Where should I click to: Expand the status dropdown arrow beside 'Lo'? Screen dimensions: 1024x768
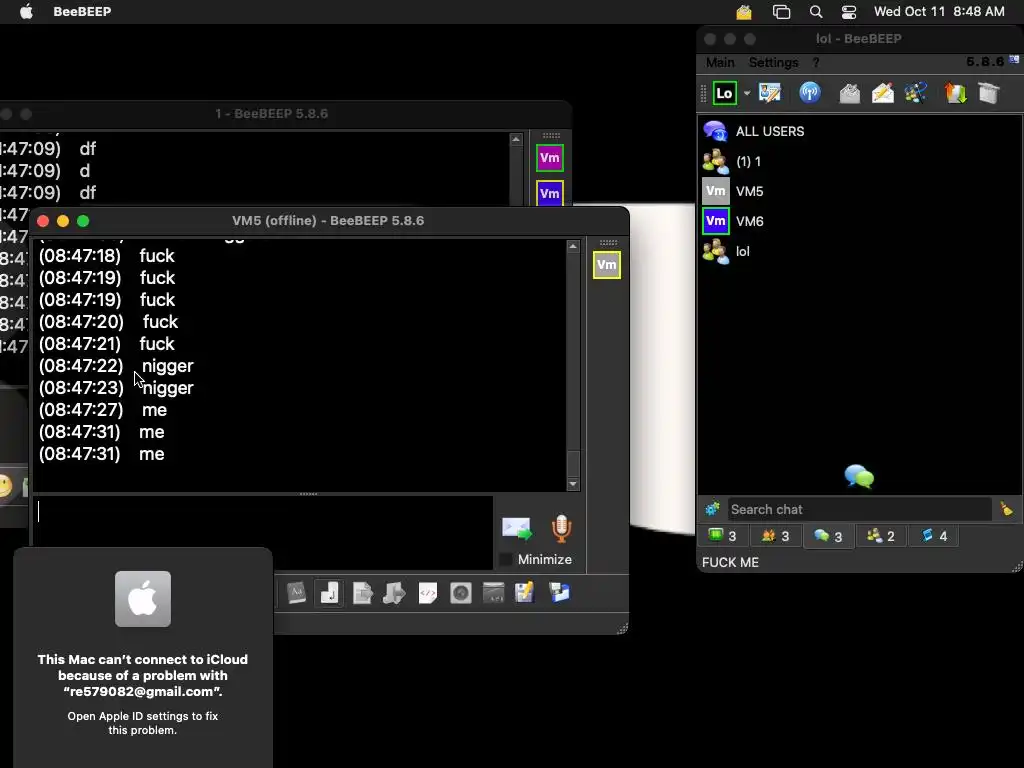click(746, 93)
